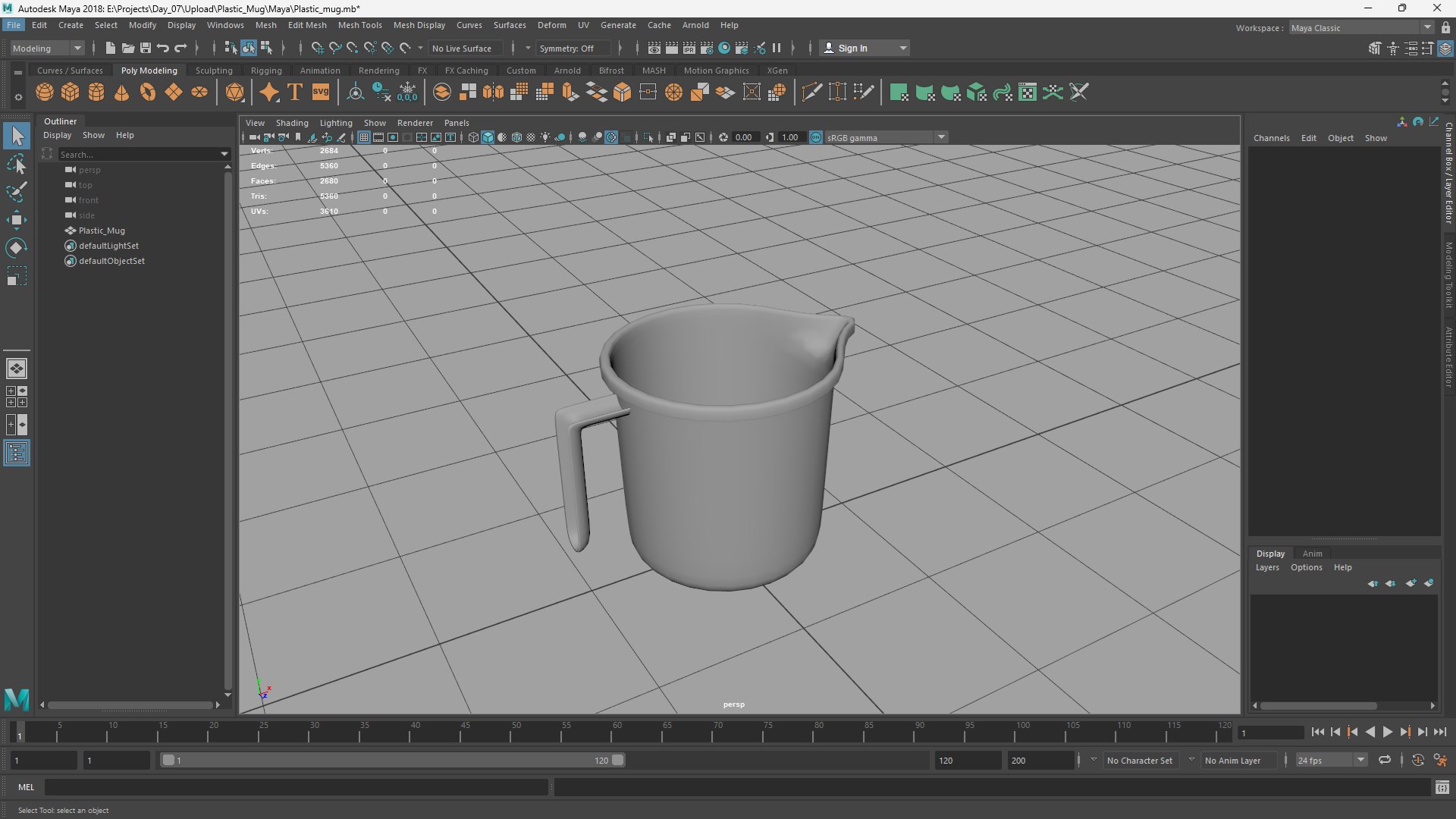1456x819 pixels.
Task: Open the Maya Classic workspace dropdown
Action: coord(1361,27)
